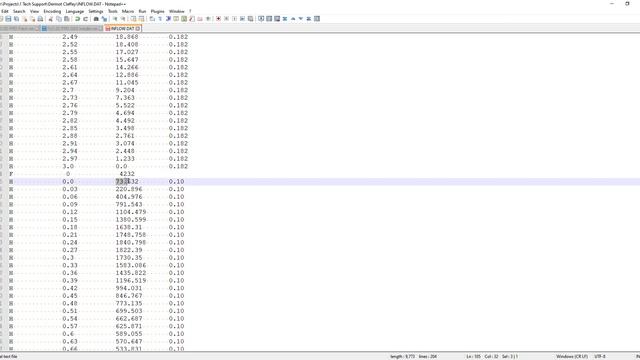Open the Encoding menu
This screenshot has height=360, width=640.
(x=52, y=11)
